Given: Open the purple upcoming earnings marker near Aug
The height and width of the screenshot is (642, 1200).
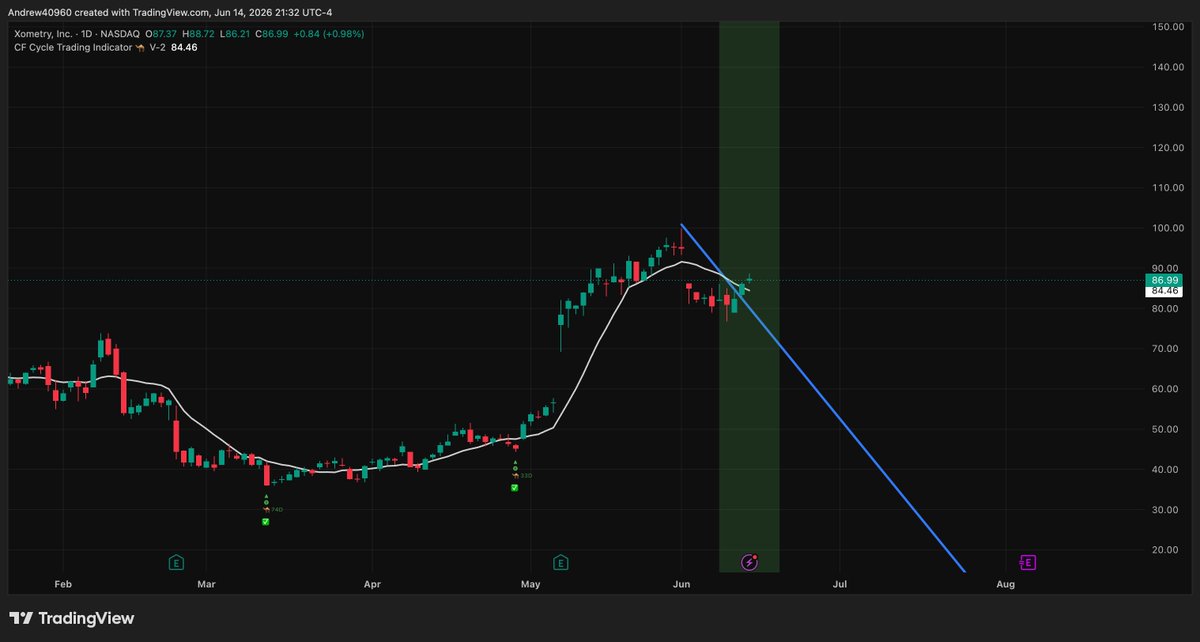Looking at the screenshot, I should (x=1028, y=563).
